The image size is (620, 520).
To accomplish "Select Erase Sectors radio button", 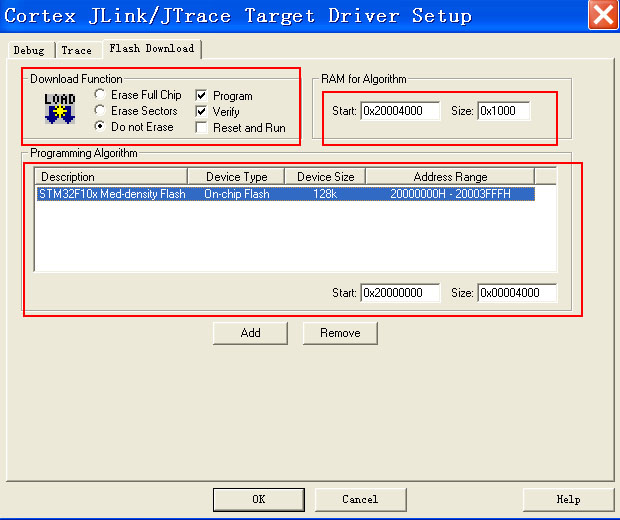I will 100,111.
